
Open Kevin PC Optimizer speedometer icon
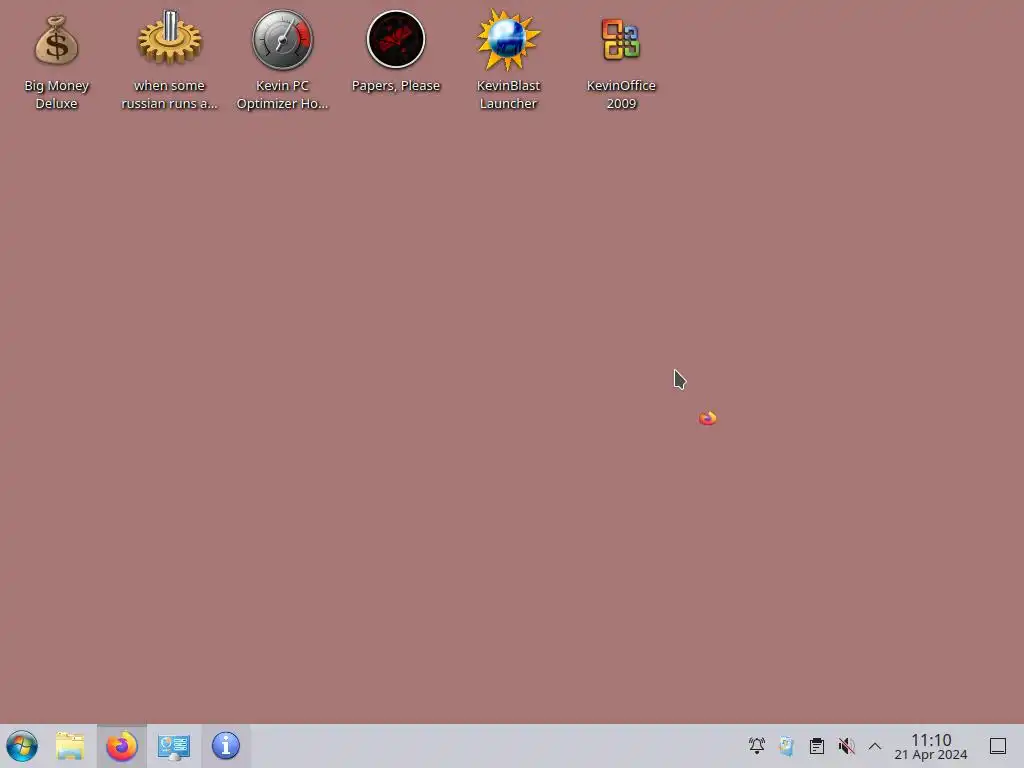pyautogui.click(x=282, y=39)
